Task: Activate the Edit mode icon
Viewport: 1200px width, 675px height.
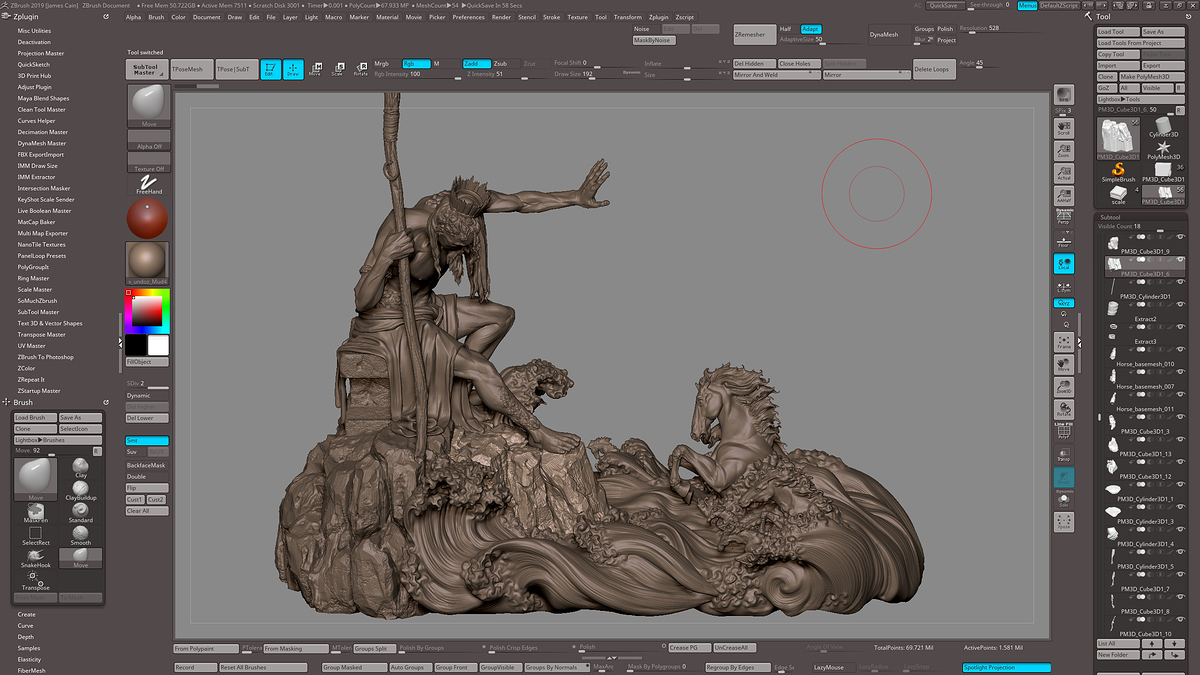Action: [269, 69]
